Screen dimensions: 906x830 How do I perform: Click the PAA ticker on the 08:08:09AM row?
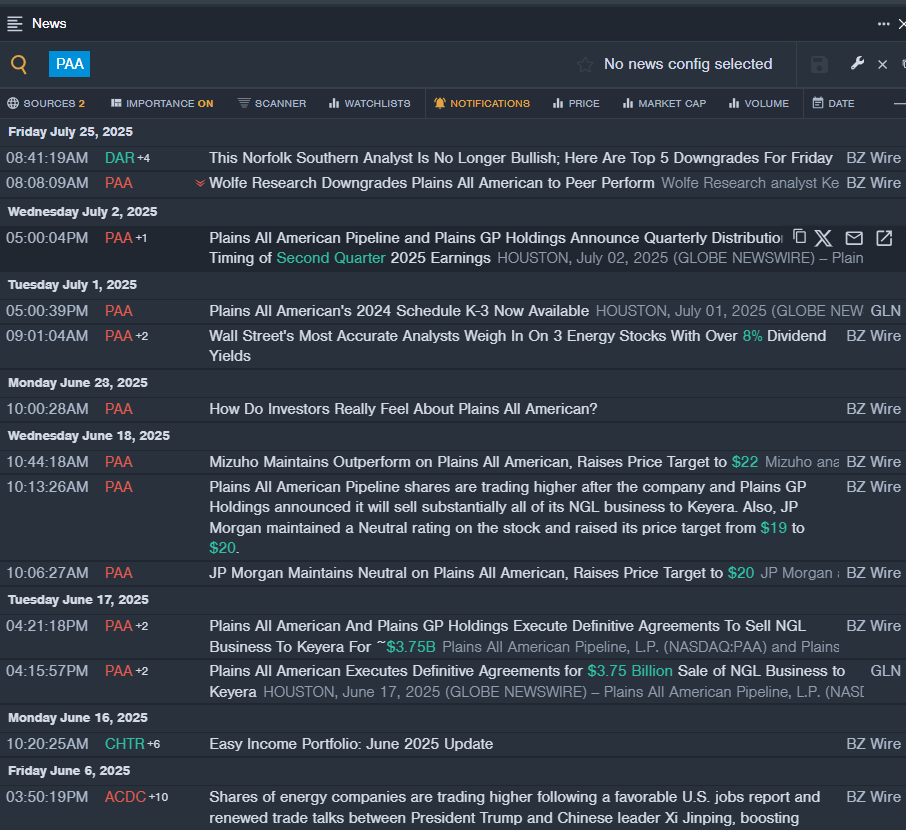coord(119,183)
